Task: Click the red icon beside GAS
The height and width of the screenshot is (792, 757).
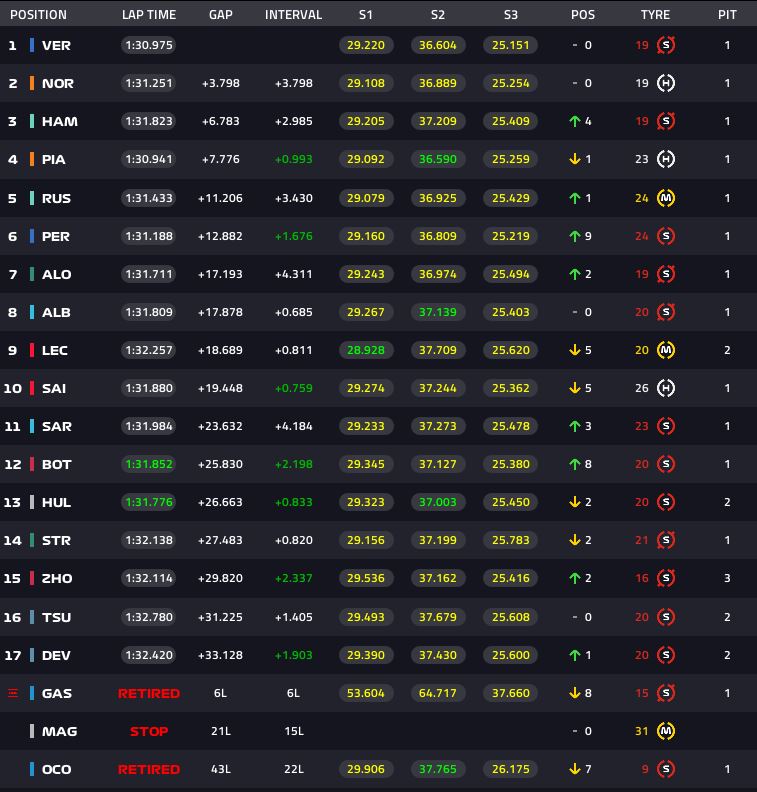Action: point(13,693)
